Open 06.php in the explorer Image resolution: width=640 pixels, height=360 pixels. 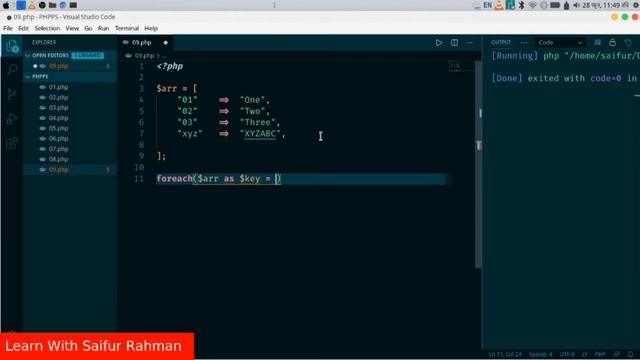tap(58, 138)
